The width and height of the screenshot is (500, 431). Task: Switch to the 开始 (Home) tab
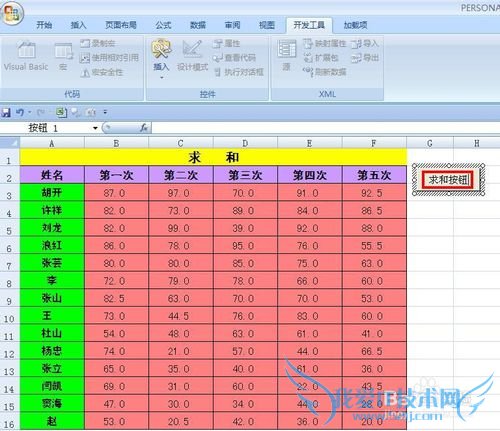tap(44, 25)
